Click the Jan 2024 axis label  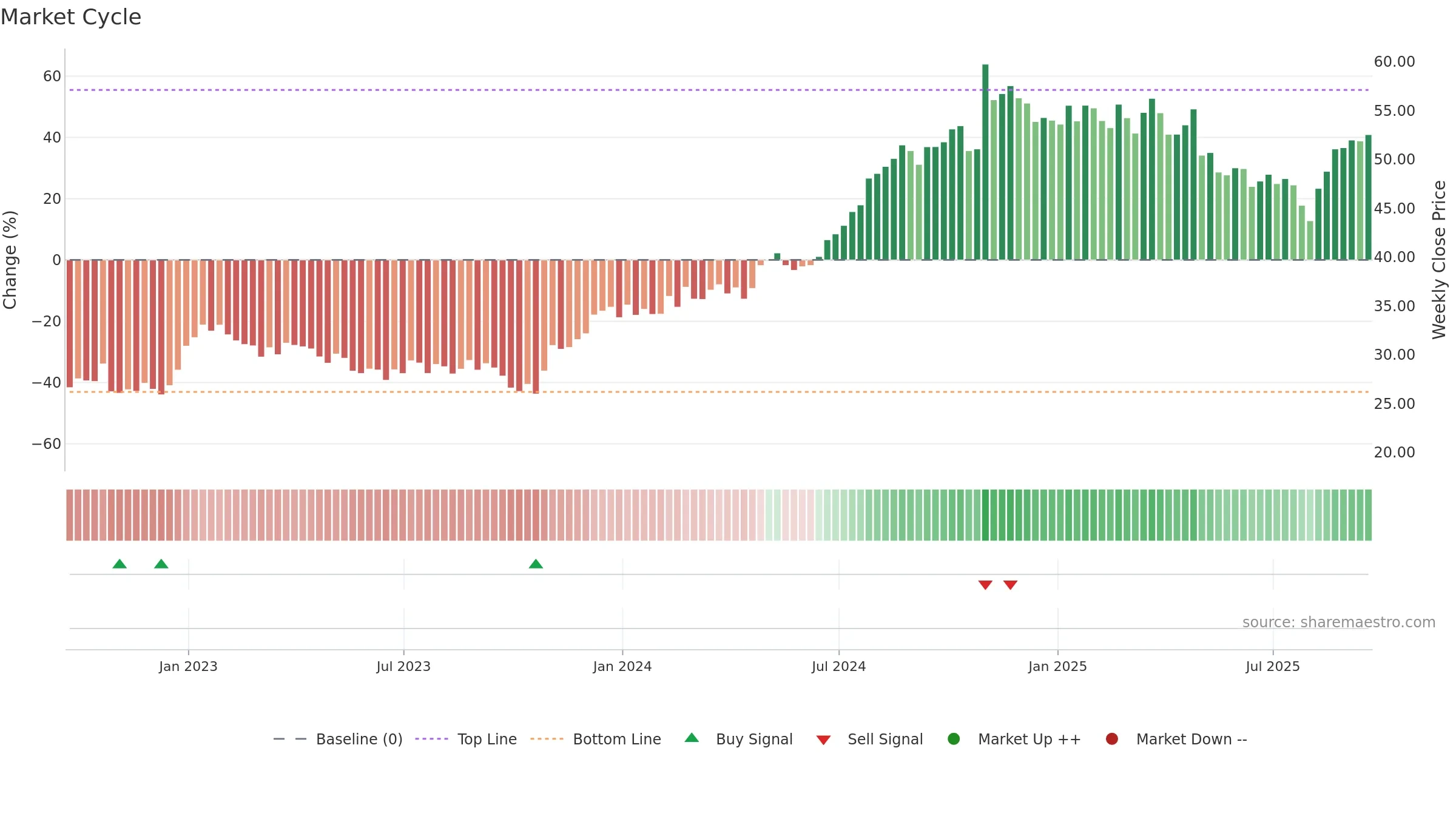(622, 666)
